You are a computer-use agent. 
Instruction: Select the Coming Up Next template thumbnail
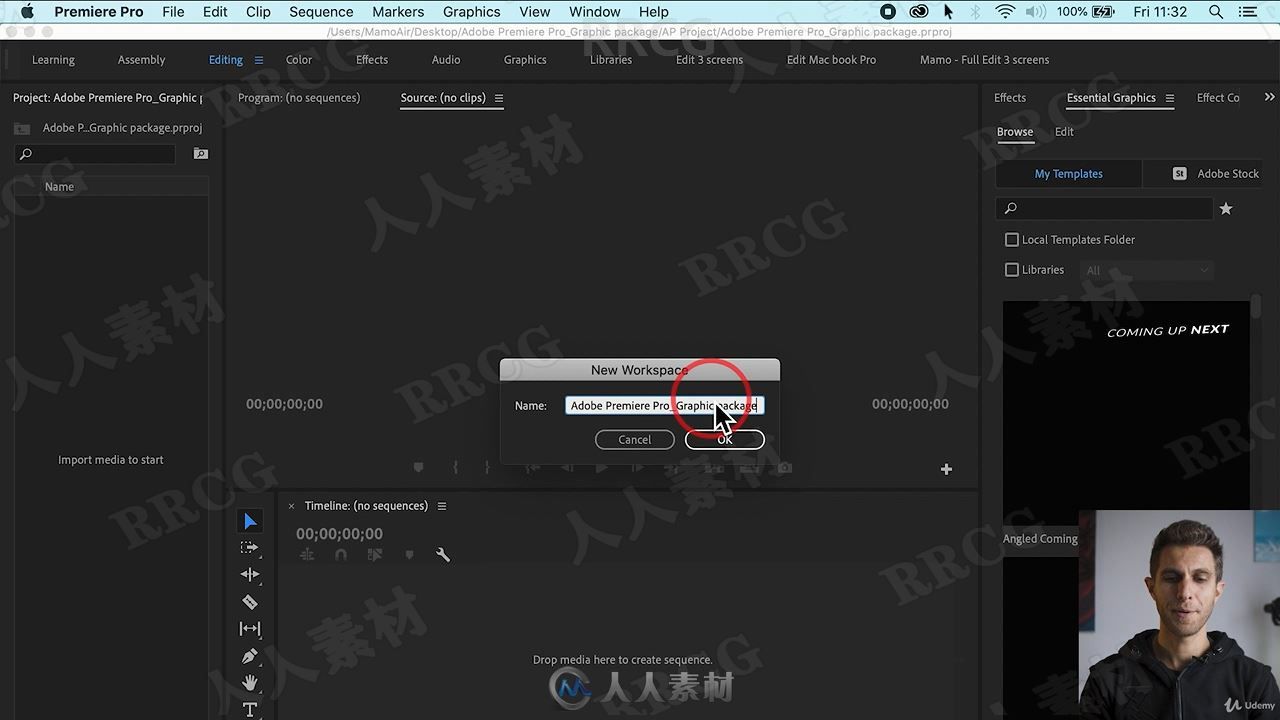[1126, 412]
